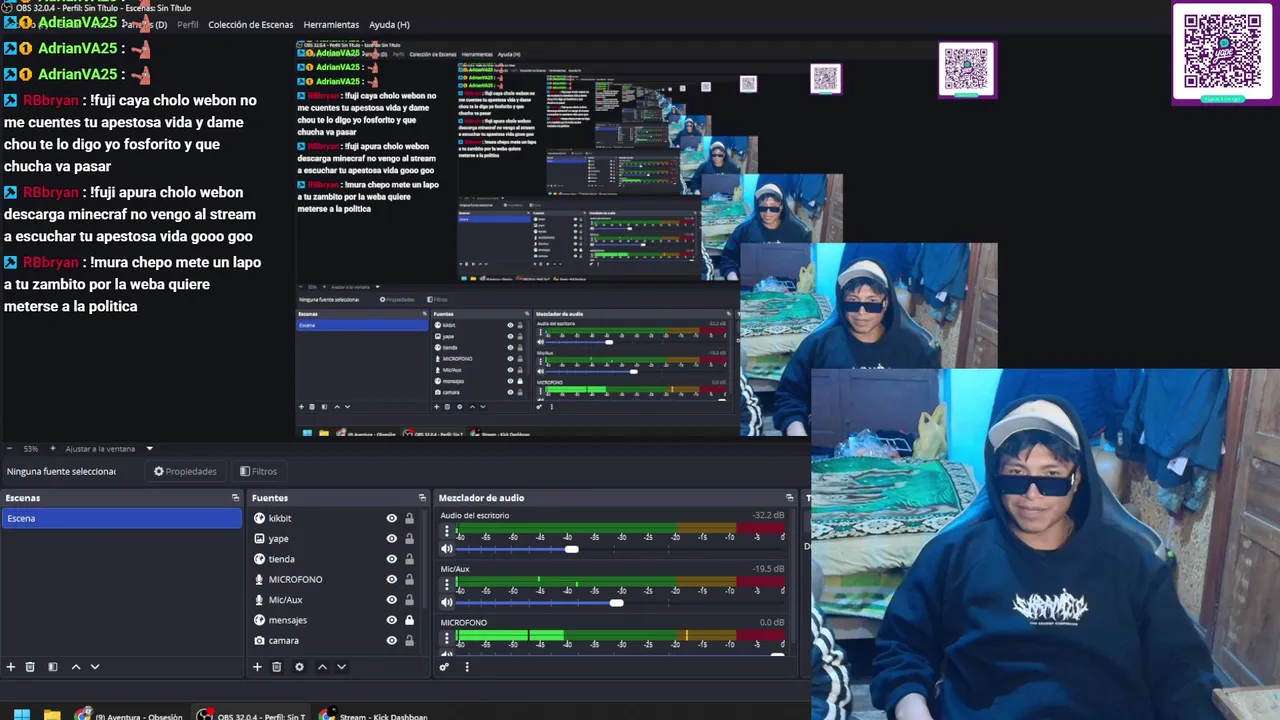Open Mic/Aux channel three-dot options
This screenshot has width=1280, height=720.
tap(447, 585)
